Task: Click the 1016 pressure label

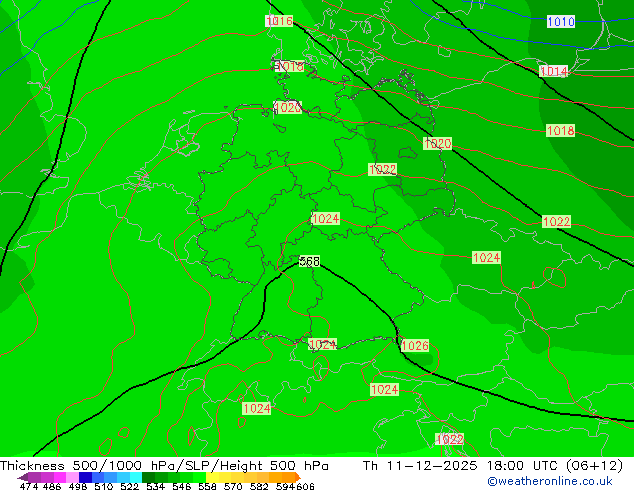Action: pos(279,21)
